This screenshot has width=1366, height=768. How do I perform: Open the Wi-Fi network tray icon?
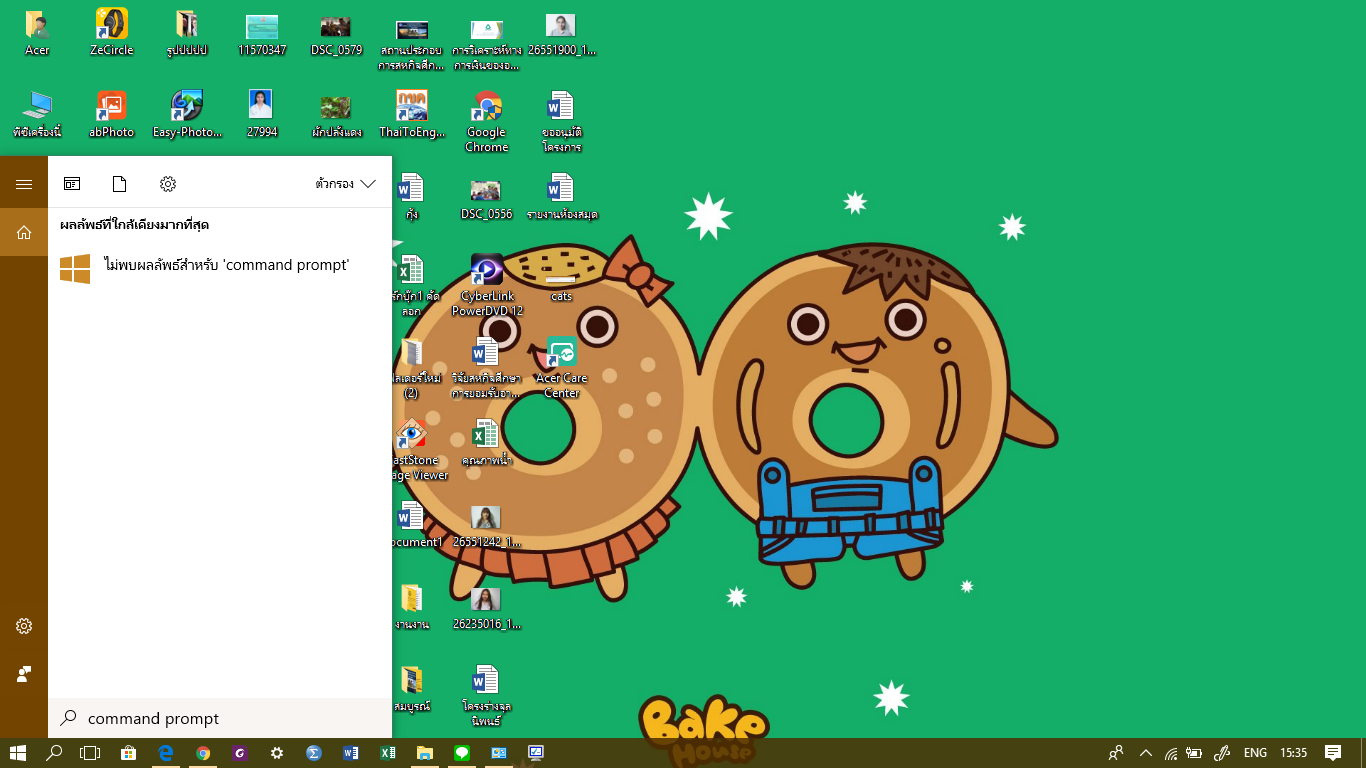1170,753
